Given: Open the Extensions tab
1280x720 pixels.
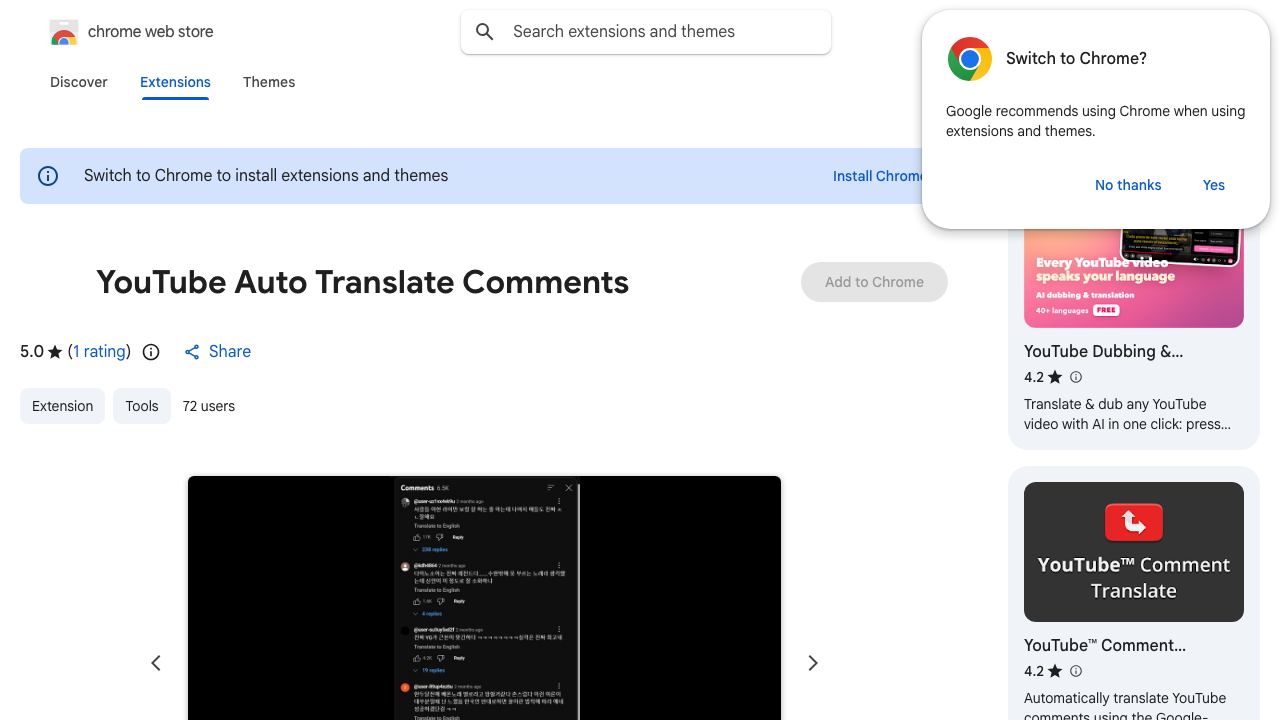Looking at the screenshot, I should pyautogui.click(x=175, y=82).
